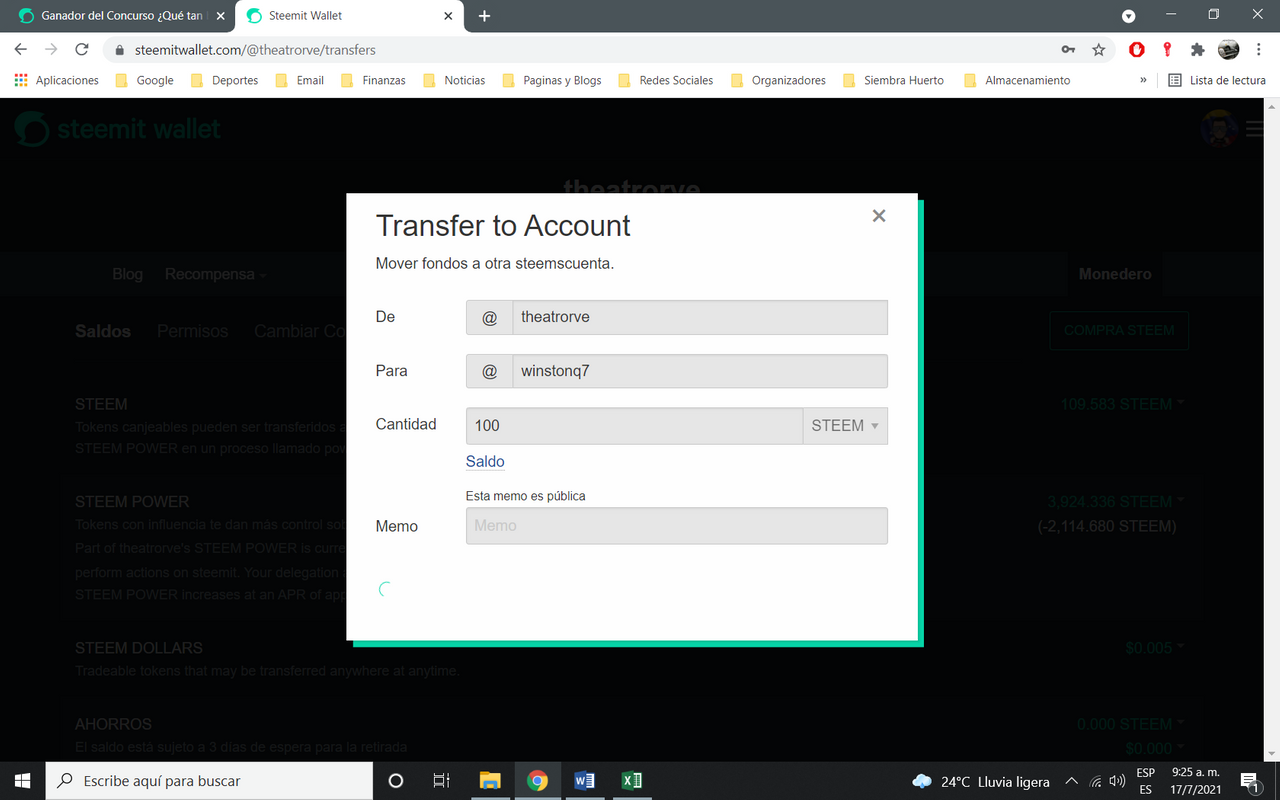Open the Finanzas bookmarks folder
This screenshot has width=1280, height=800.
coord(373,80)
